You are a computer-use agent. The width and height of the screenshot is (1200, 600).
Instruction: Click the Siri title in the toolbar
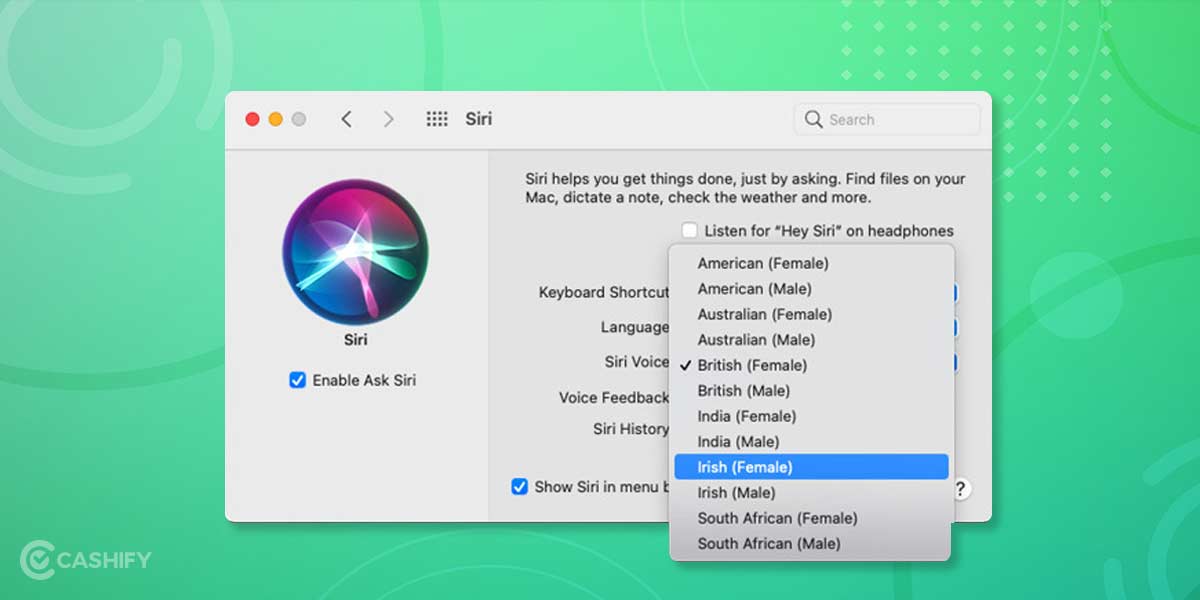pyautogui.click(x=479, y=118)
